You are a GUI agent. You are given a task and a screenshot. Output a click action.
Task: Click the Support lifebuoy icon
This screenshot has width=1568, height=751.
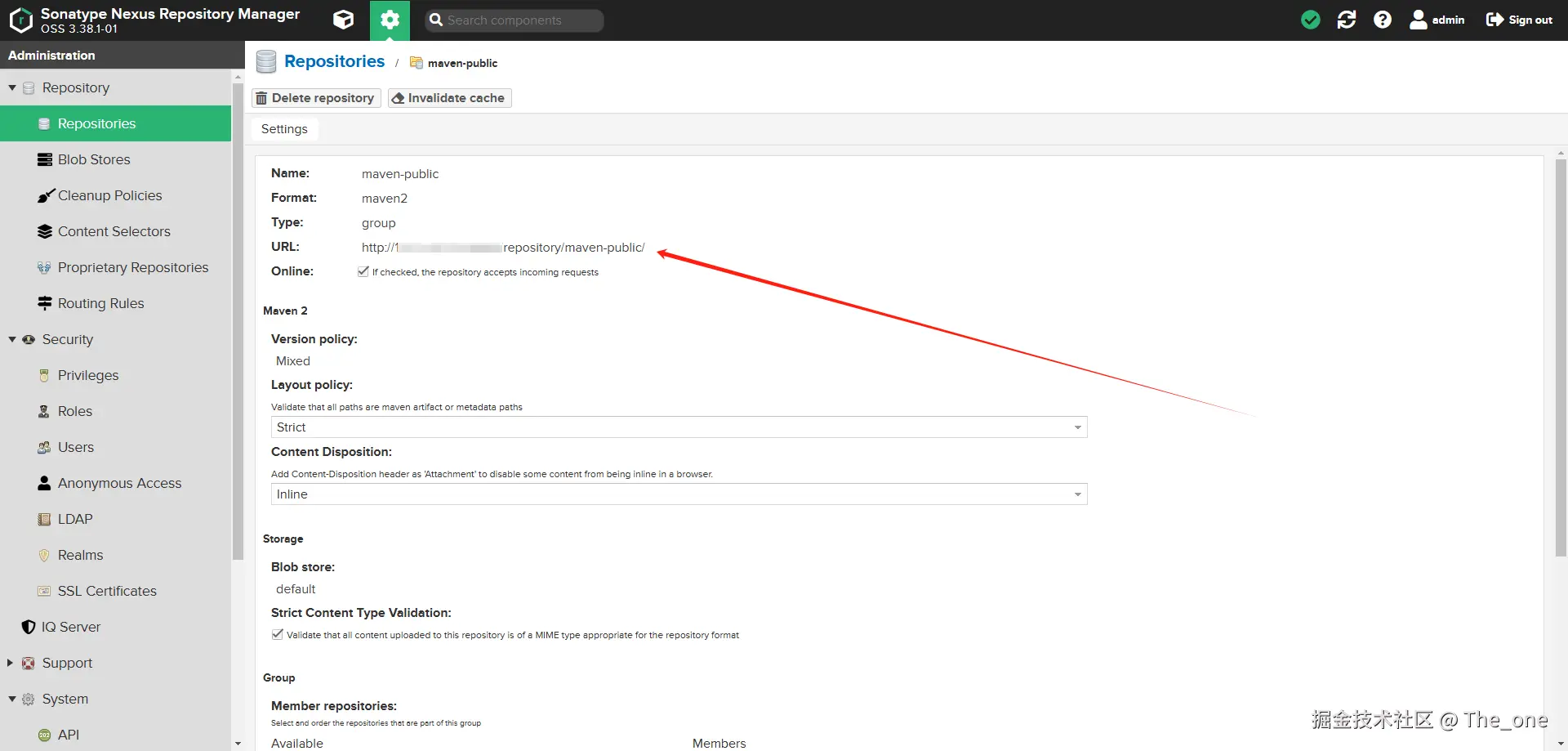29,663
